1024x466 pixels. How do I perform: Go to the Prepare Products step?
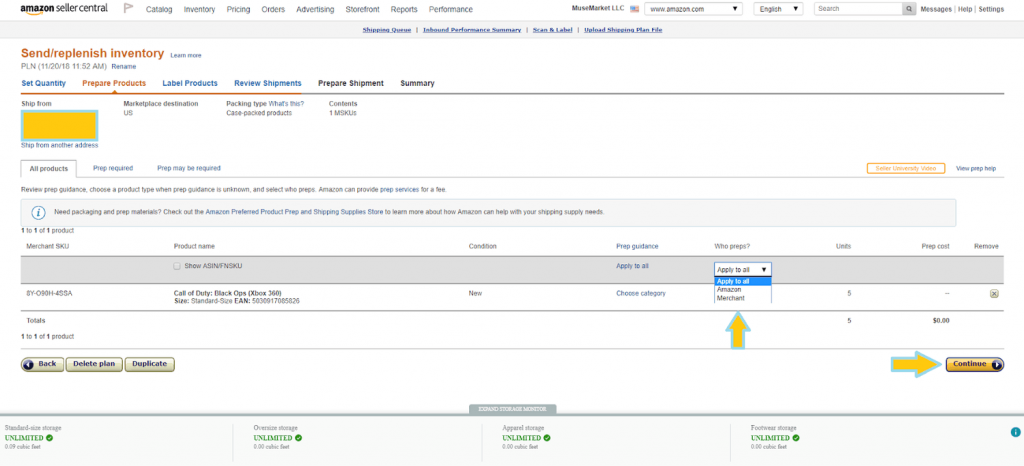tap(114, 84)
